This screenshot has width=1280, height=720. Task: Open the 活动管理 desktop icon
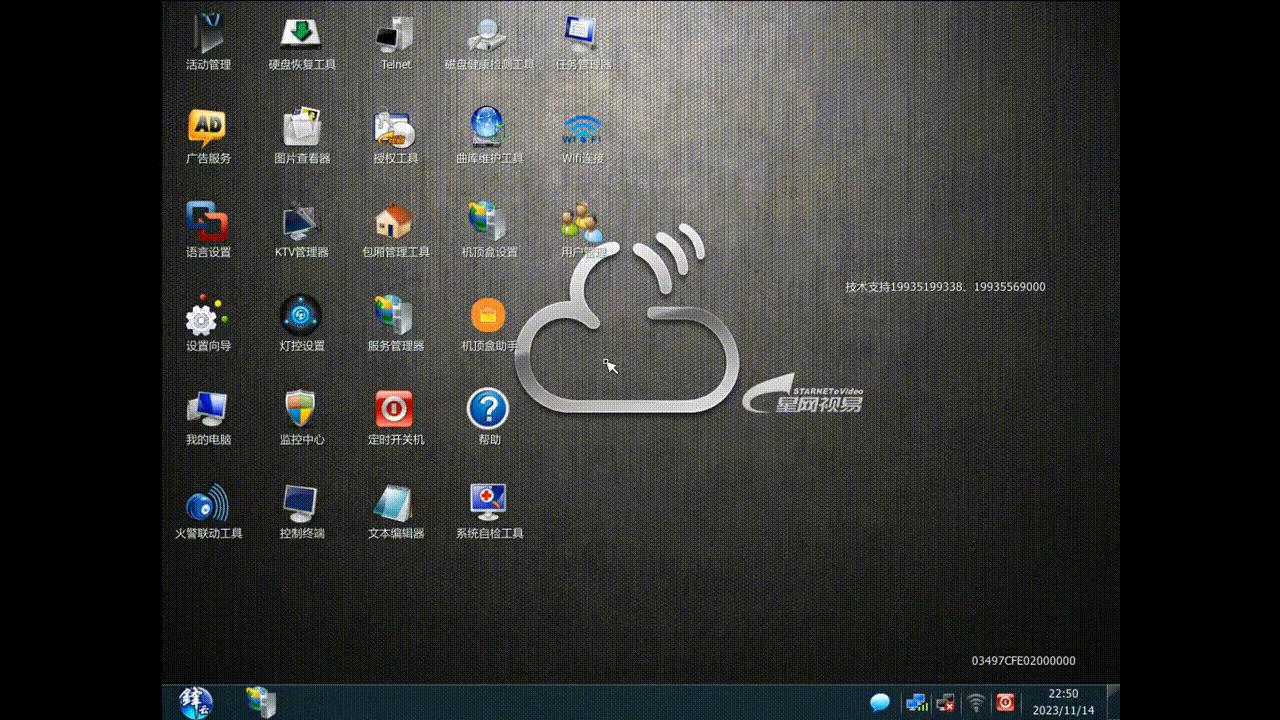pyautogui.click(x=208, y=36)
